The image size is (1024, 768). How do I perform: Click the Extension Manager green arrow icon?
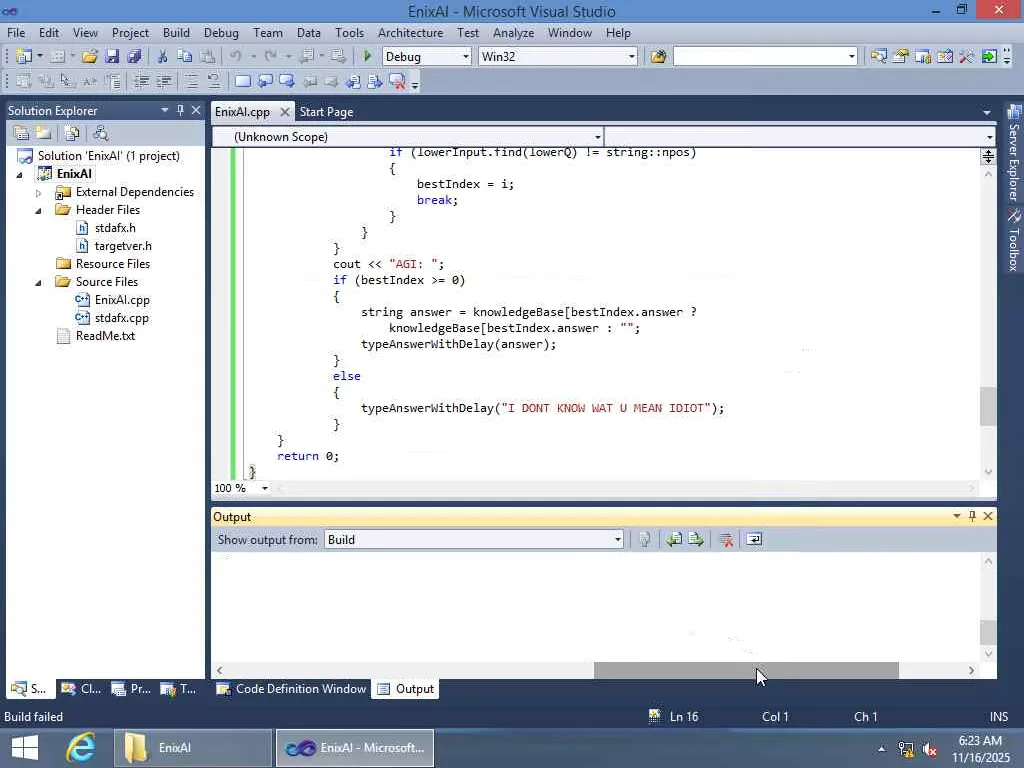pos(989,56)
